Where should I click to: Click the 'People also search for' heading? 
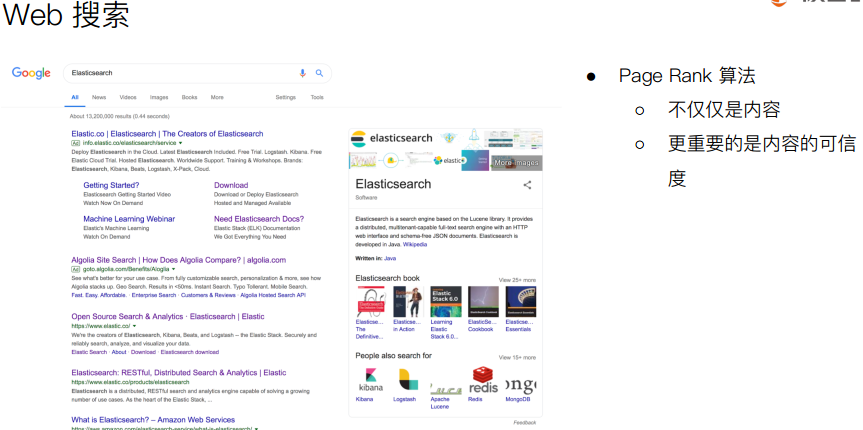(394, 356)
